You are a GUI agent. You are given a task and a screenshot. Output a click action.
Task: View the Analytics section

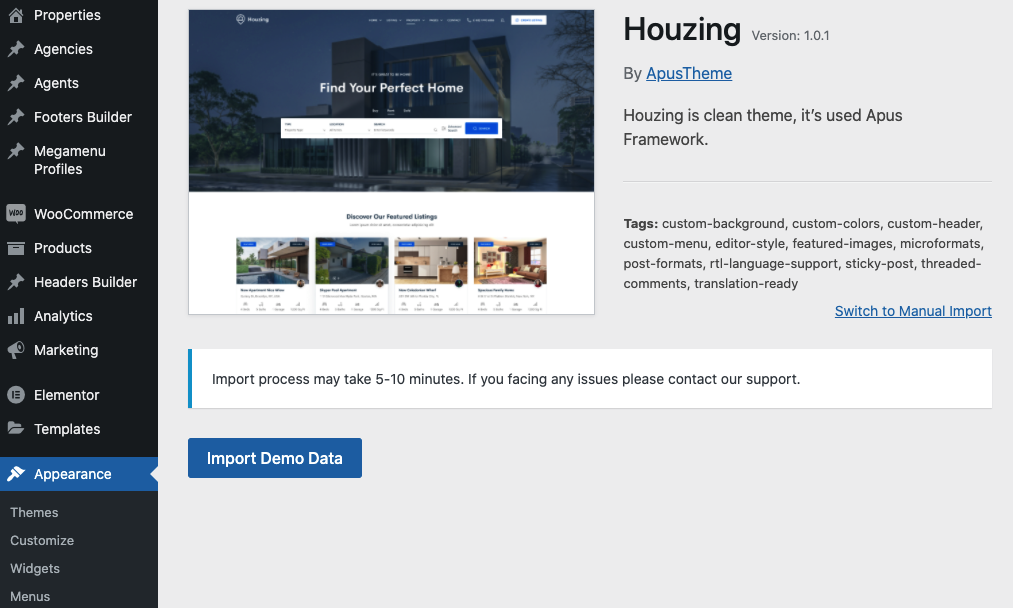pyautogui.click(x=64, y=316)
